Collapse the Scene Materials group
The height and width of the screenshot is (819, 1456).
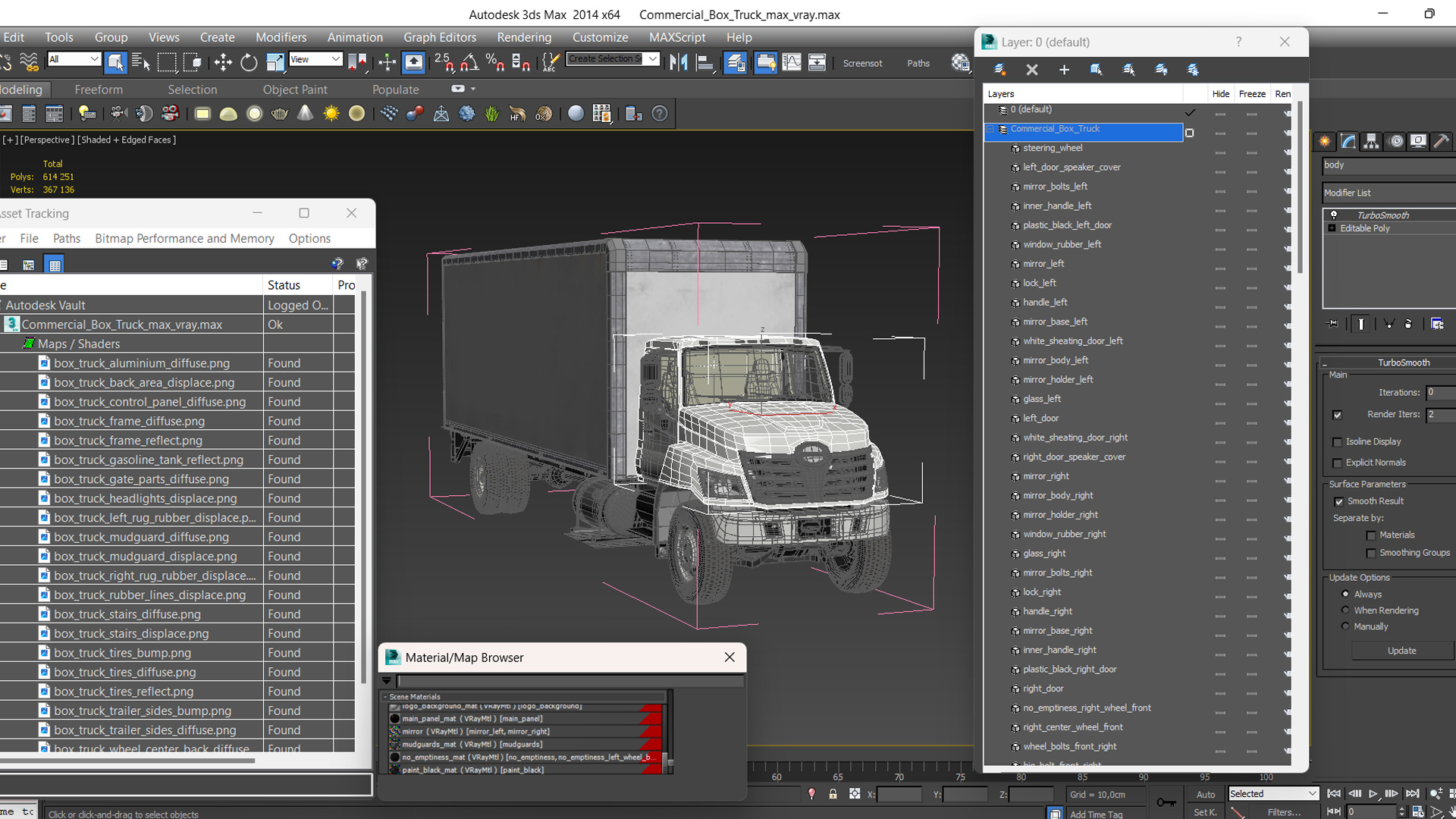click(x=385, y=697)
